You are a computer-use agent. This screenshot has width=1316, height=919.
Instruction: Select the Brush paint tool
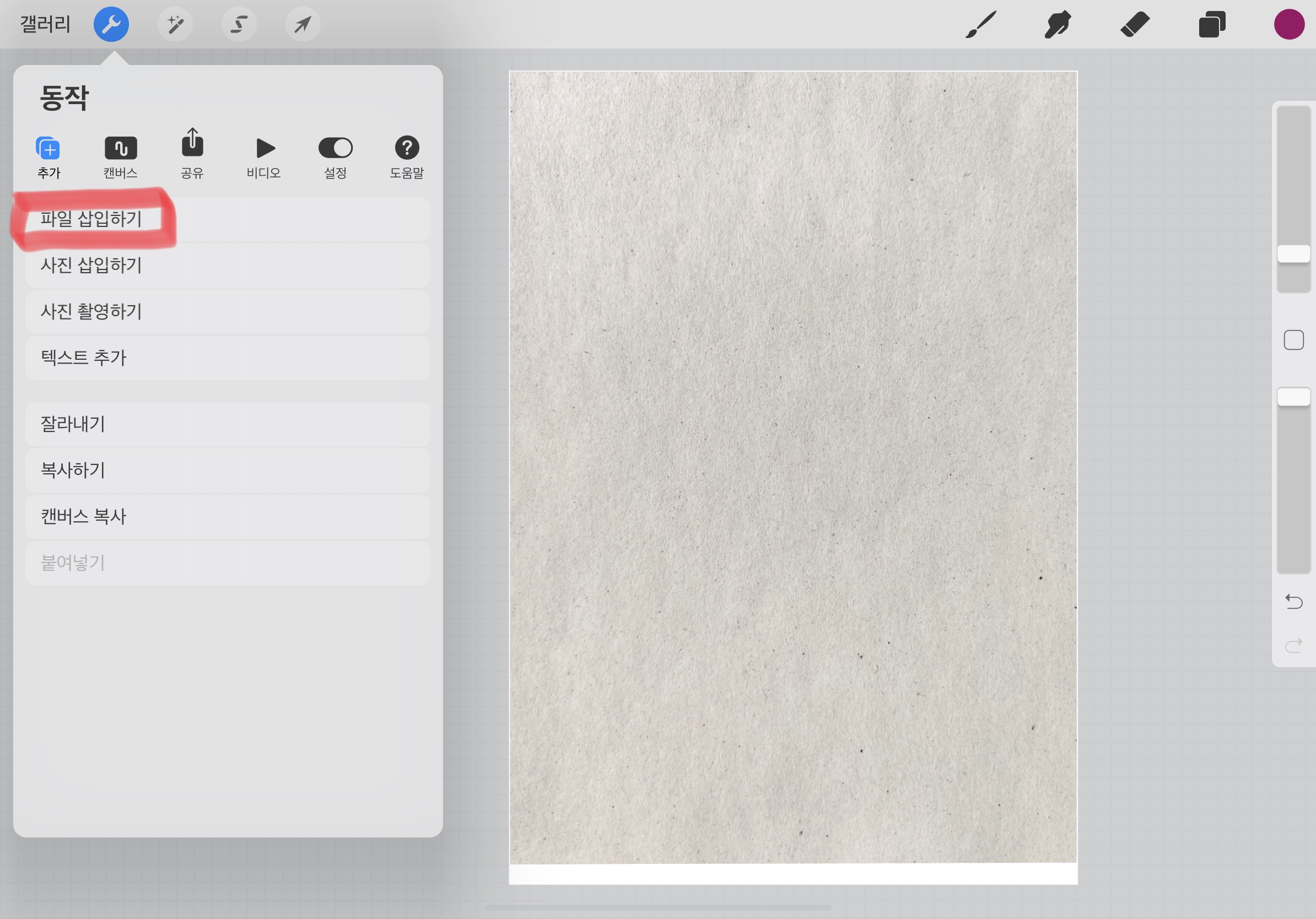coord(981,25)
